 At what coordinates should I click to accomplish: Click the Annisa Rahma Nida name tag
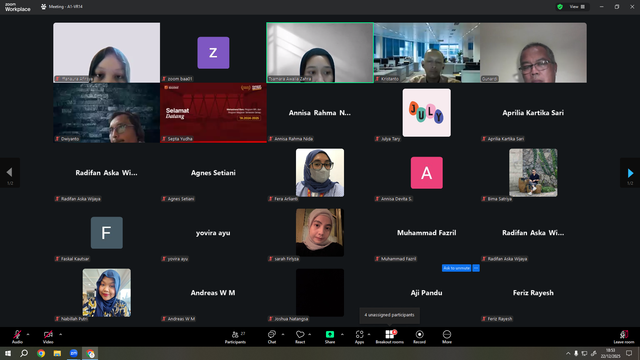(291, 139)
